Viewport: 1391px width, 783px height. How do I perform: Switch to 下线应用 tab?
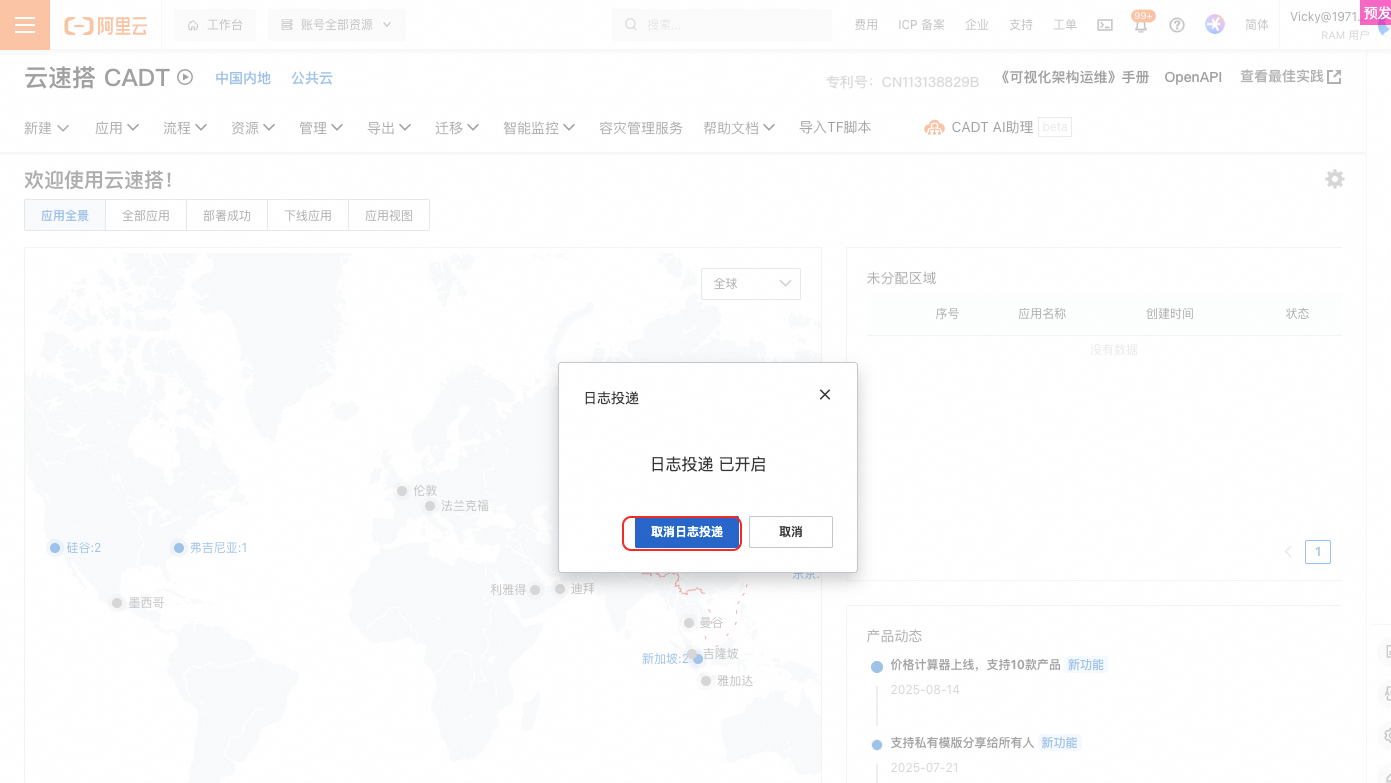(308, 215)
